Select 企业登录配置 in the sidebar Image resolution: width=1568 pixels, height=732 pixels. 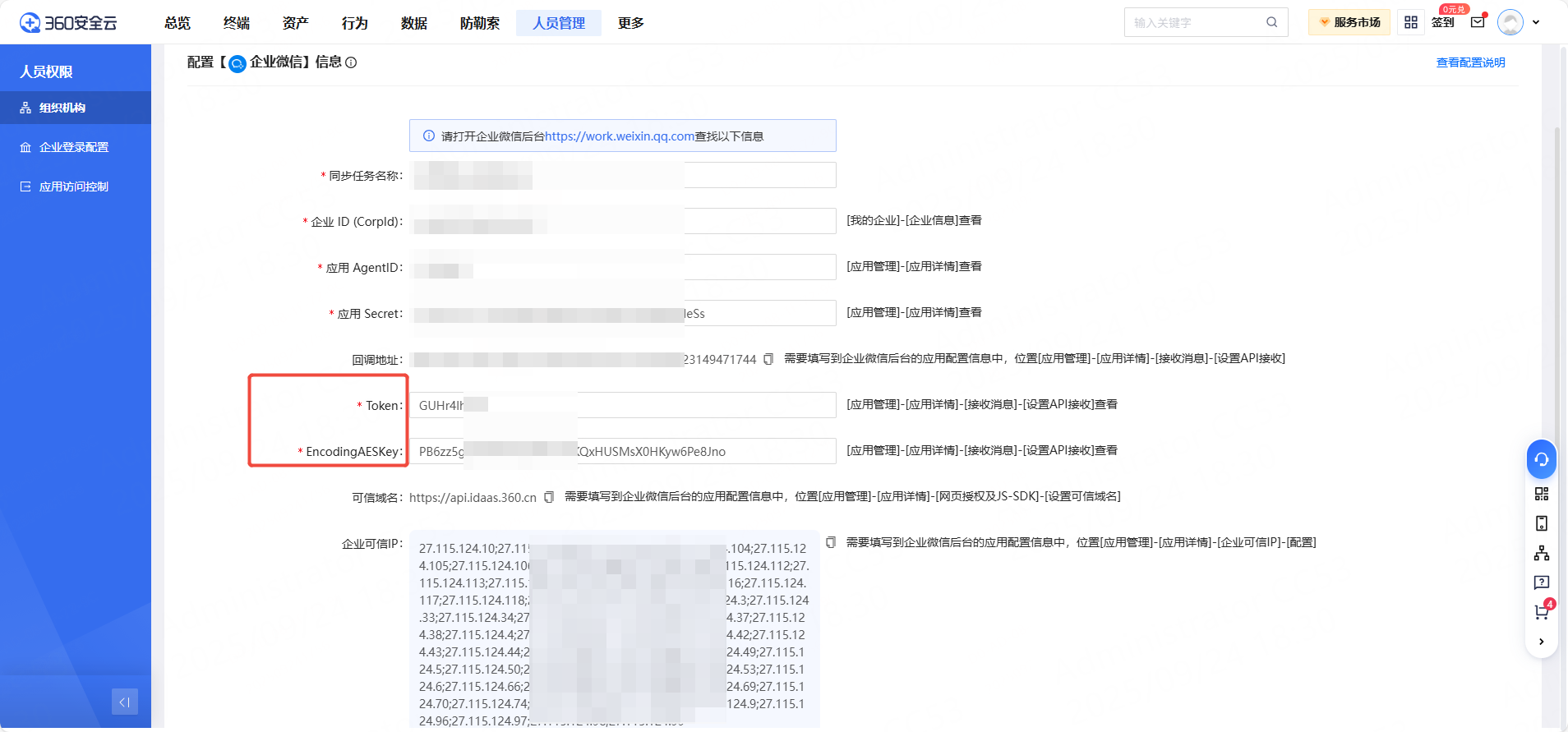tap(74, 147)
